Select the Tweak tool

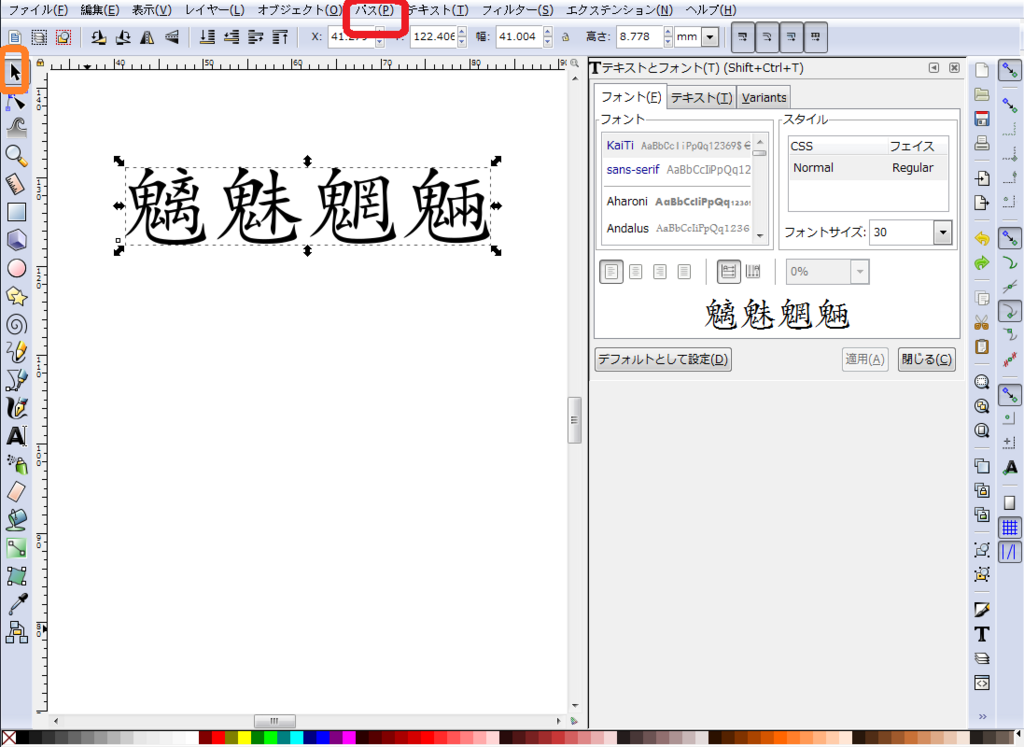point(16,127)
